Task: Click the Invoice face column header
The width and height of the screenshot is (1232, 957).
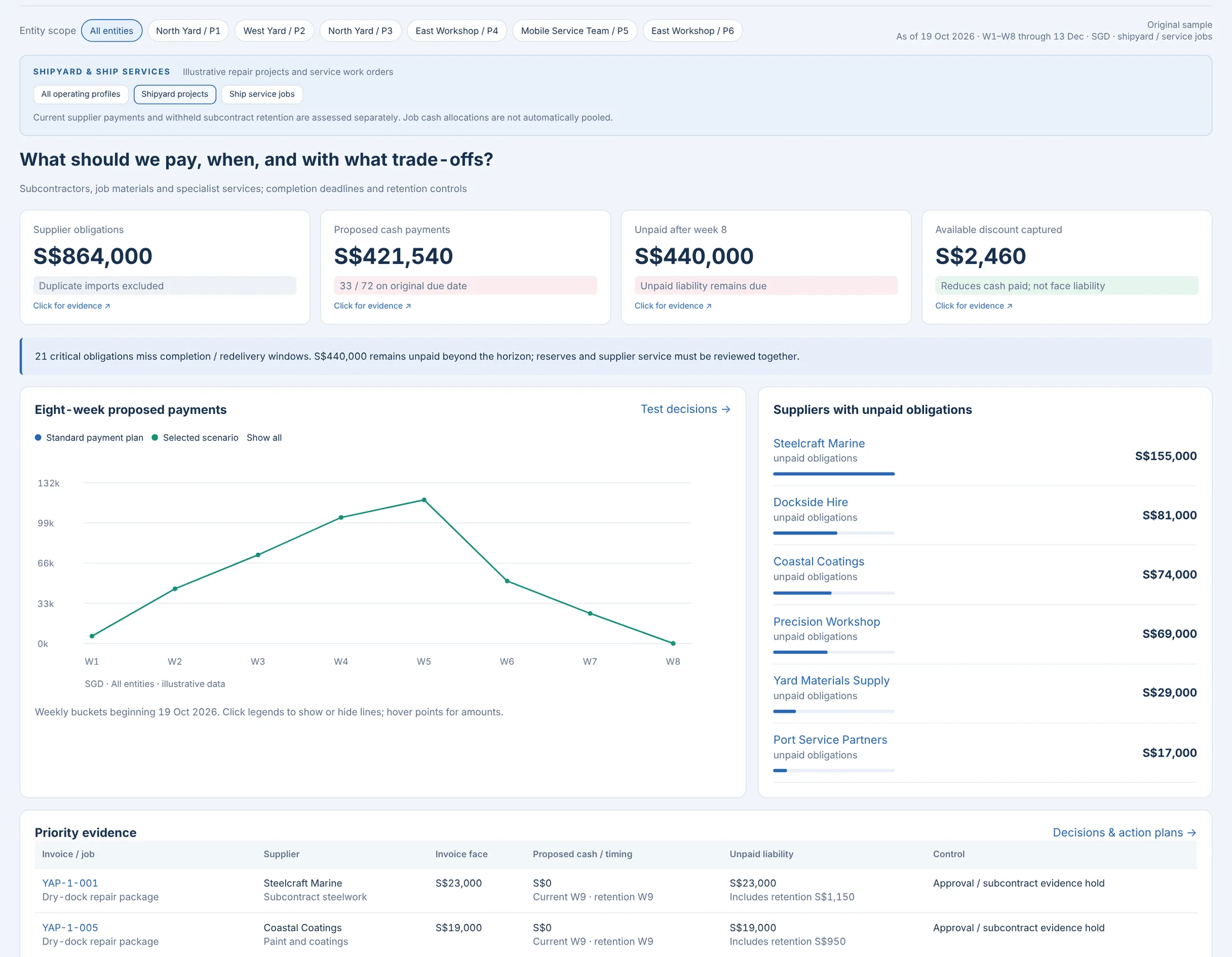Action: pyautogui.click(x=461, y=854)
